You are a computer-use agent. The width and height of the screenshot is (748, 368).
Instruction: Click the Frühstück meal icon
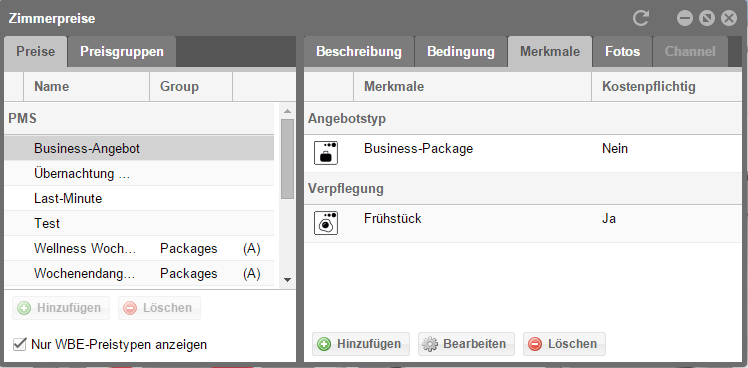click(x=326, y=223)
